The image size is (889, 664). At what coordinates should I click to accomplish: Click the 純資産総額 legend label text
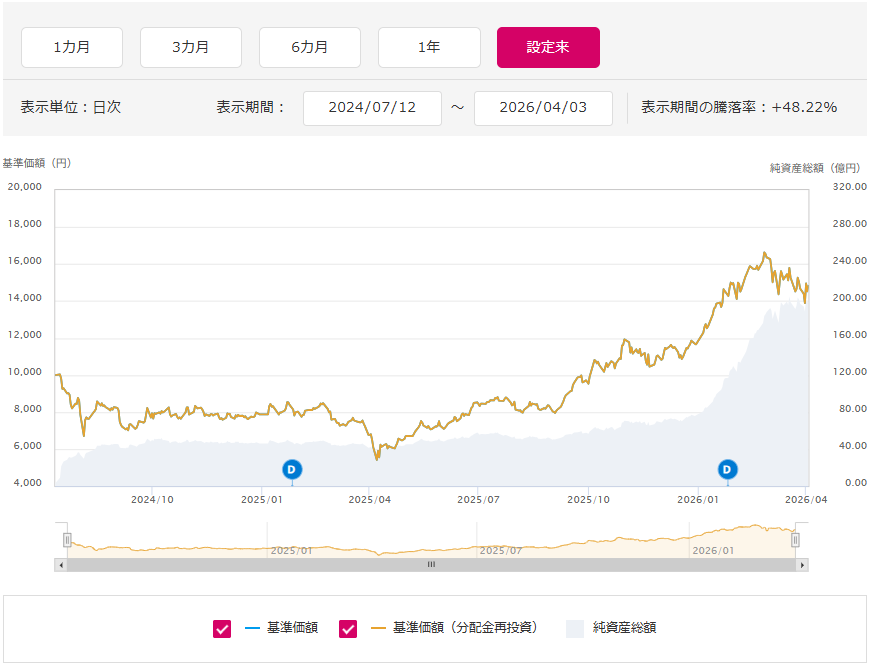click(624, 628)
